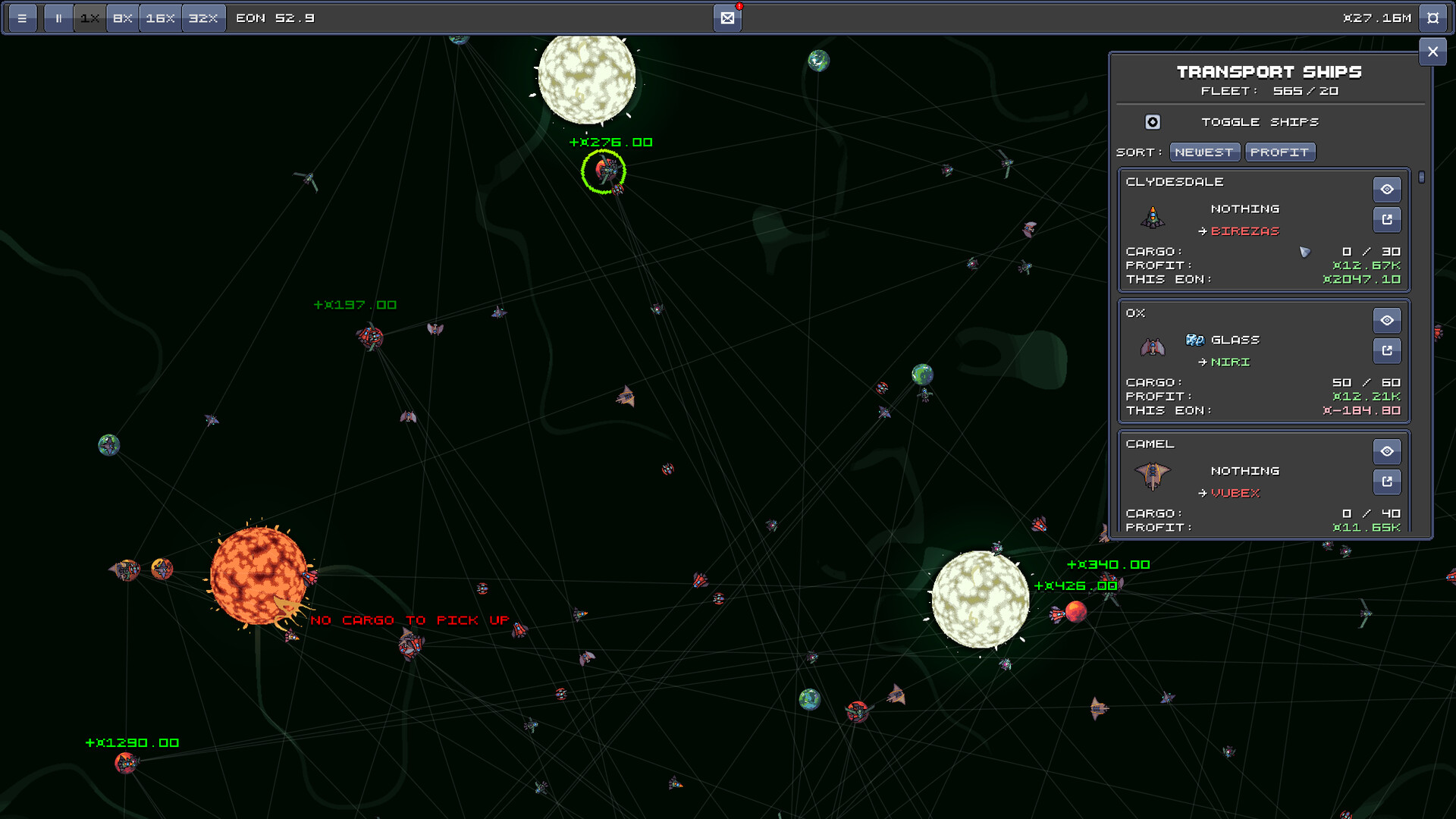
Task: Click the Glass cargo icon on Ox entry
Action: tap(1197, 340)
